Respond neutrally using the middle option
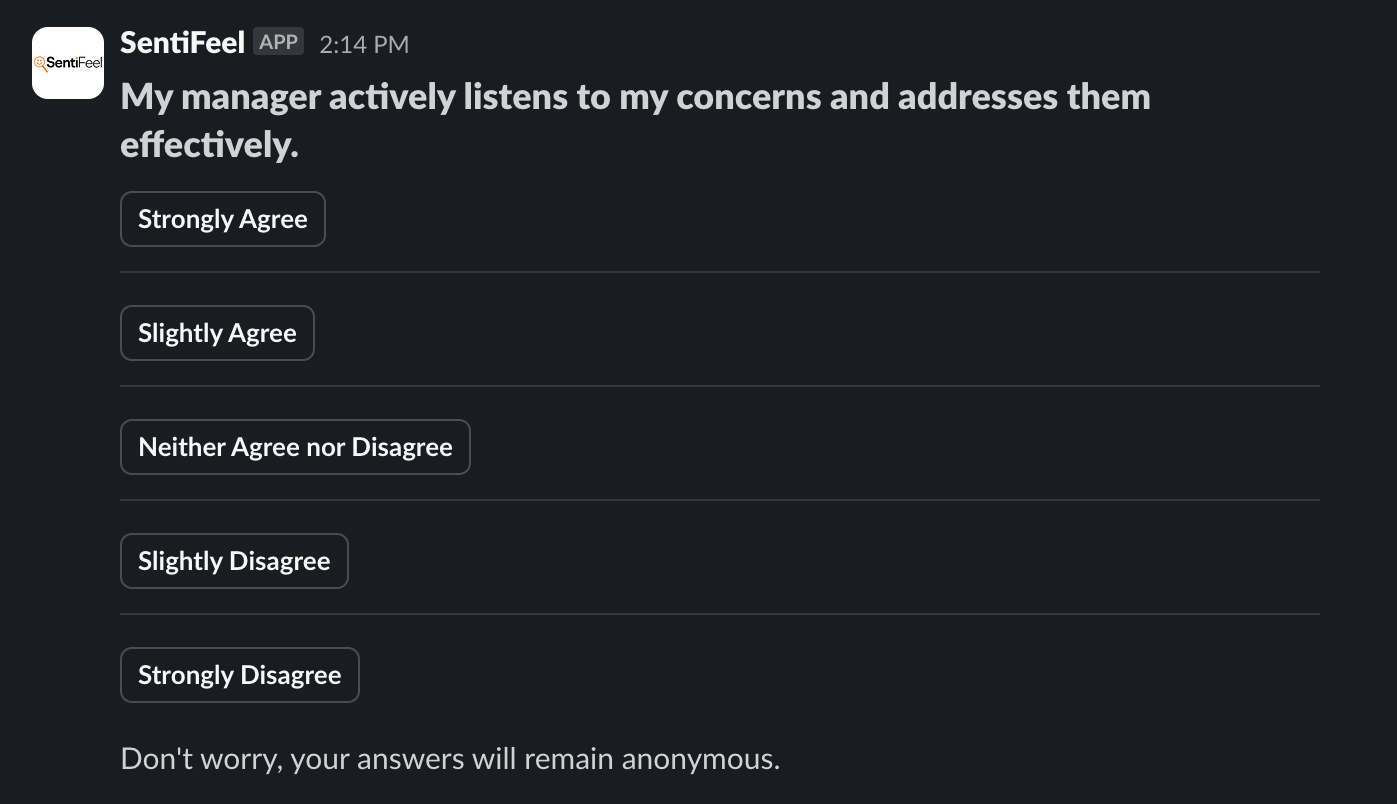The image size is (1397, 804). (295, 446)
